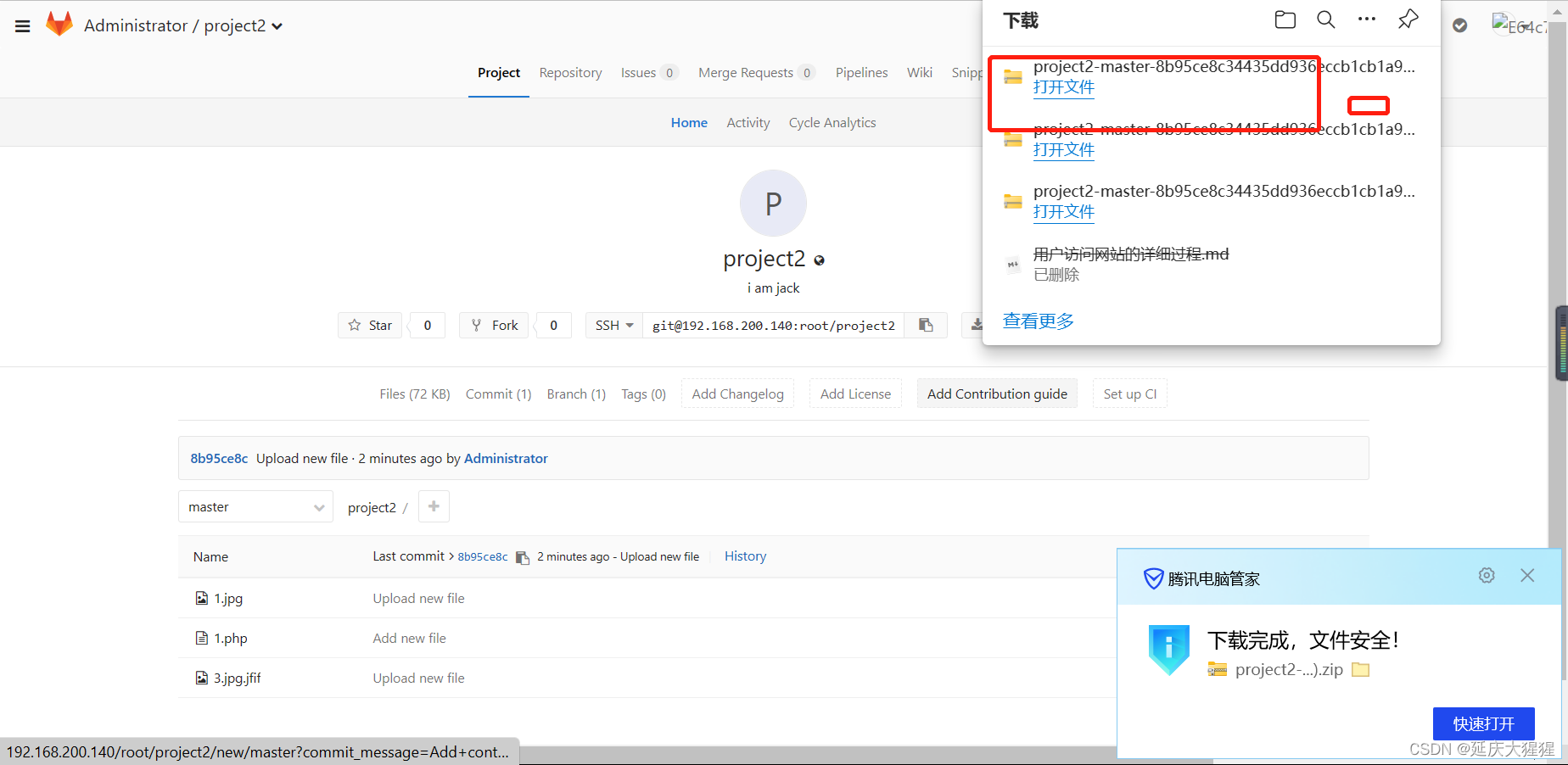1568x765 pixels.
Task: Open the Repository tab
Action: [571, 73]
